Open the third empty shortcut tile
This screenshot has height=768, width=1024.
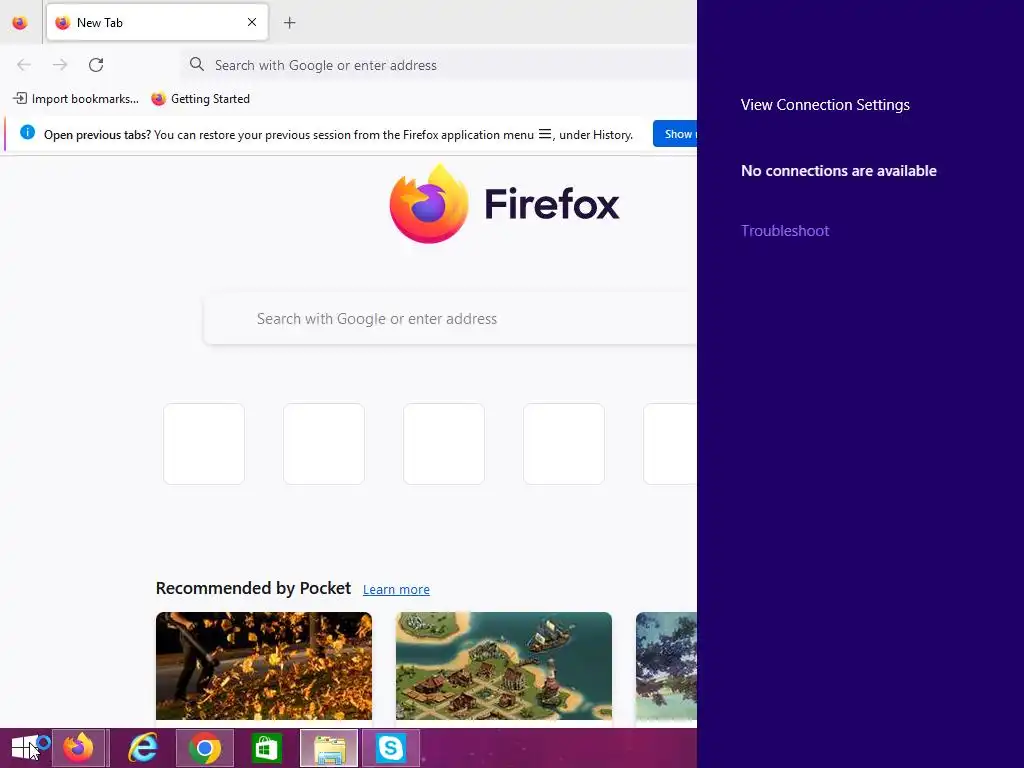point(444,444)
